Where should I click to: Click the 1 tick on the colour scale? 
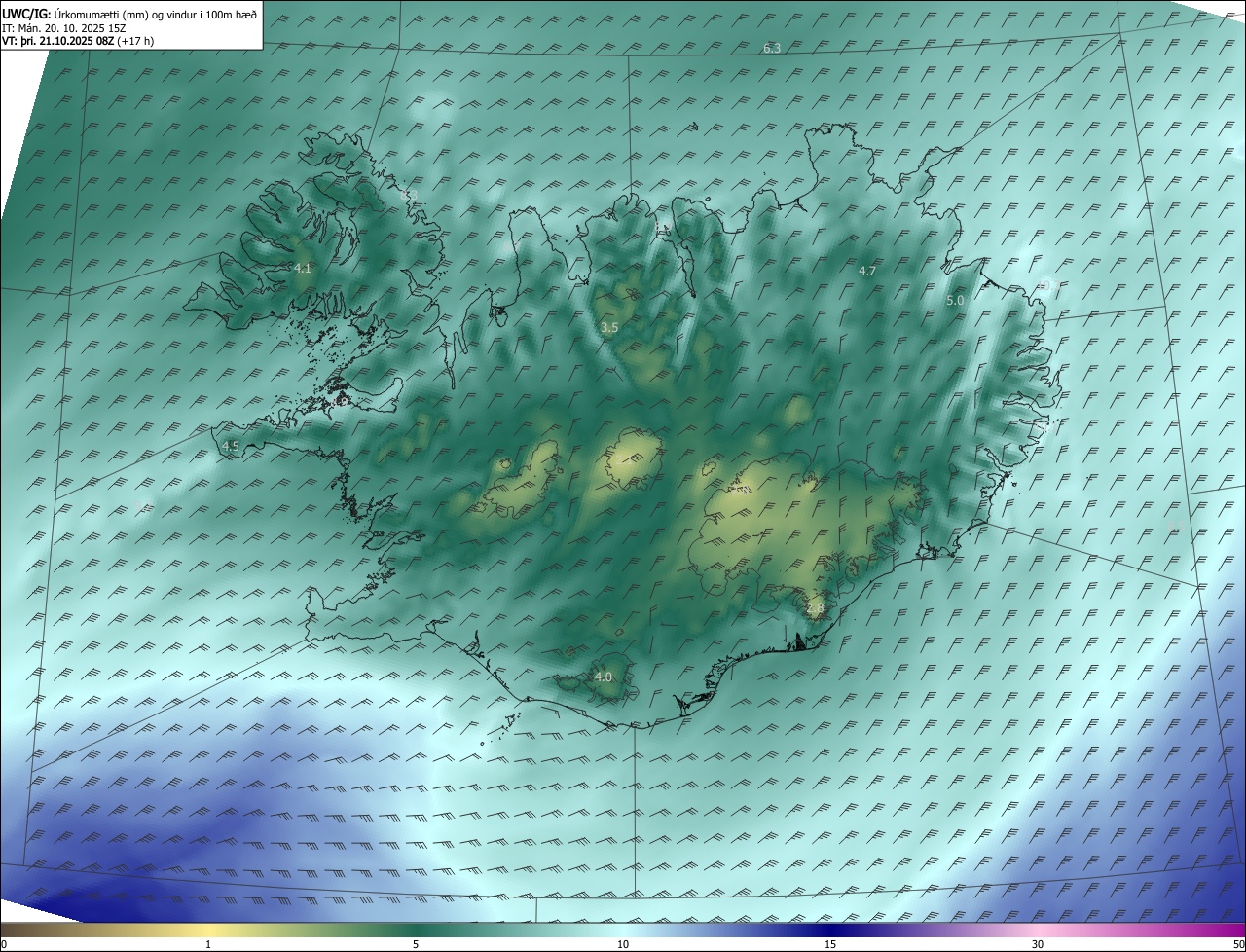pyautogui.click(x=208, y=944)
